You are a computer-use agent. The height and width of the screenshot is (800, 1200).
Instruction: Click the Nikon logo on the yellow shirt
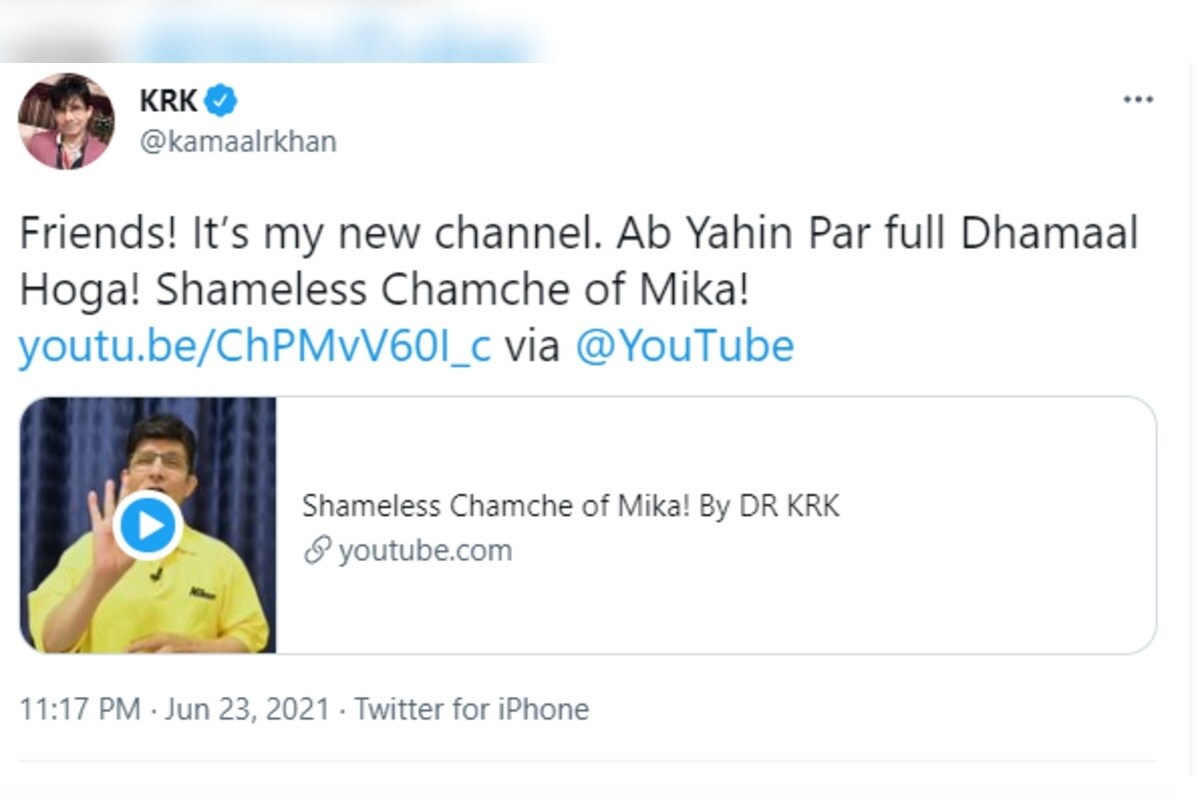pos(203,593)
